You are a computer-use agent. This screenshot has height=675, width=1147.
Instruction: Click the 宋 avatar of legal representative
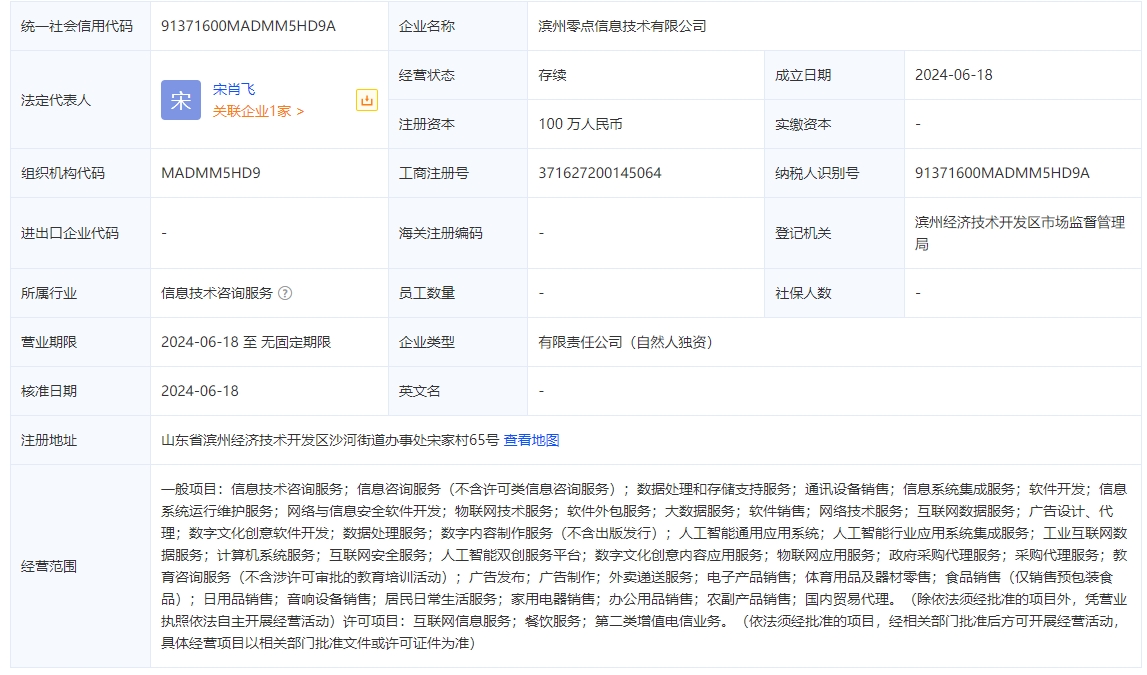(180, 100)
